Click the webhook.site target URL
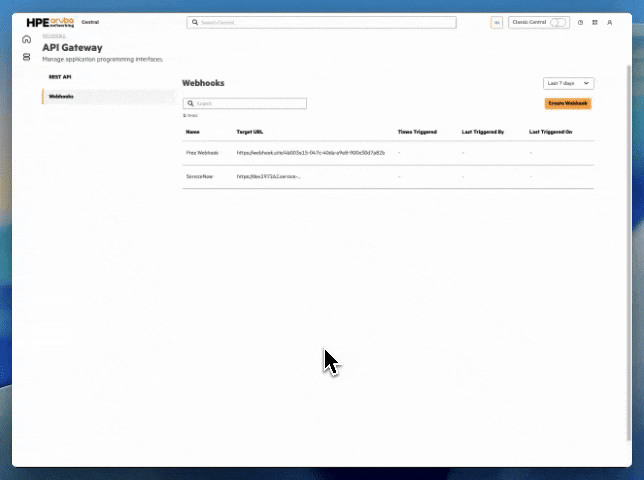The image size is (644, 480). [x=311, y=153]
